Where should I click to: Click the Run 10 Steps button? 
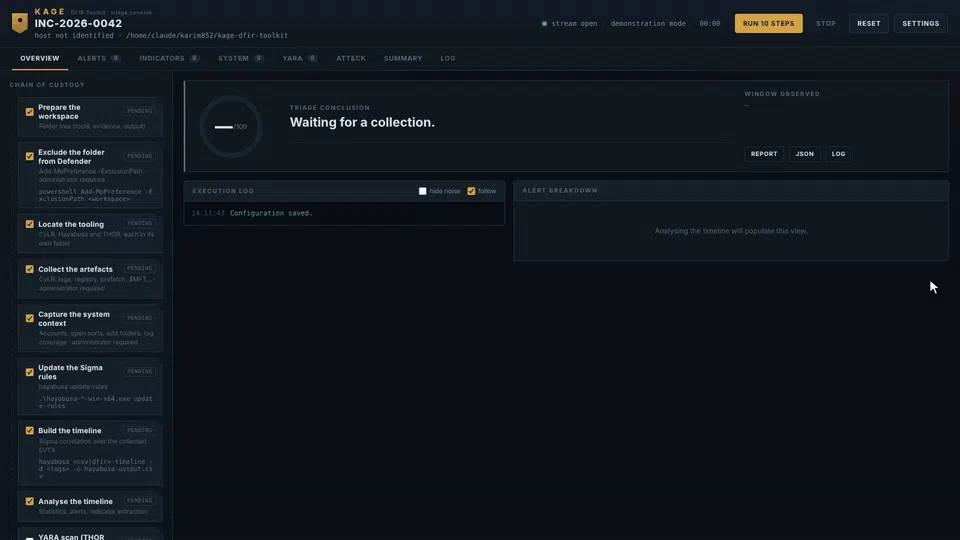pos(768,23)
